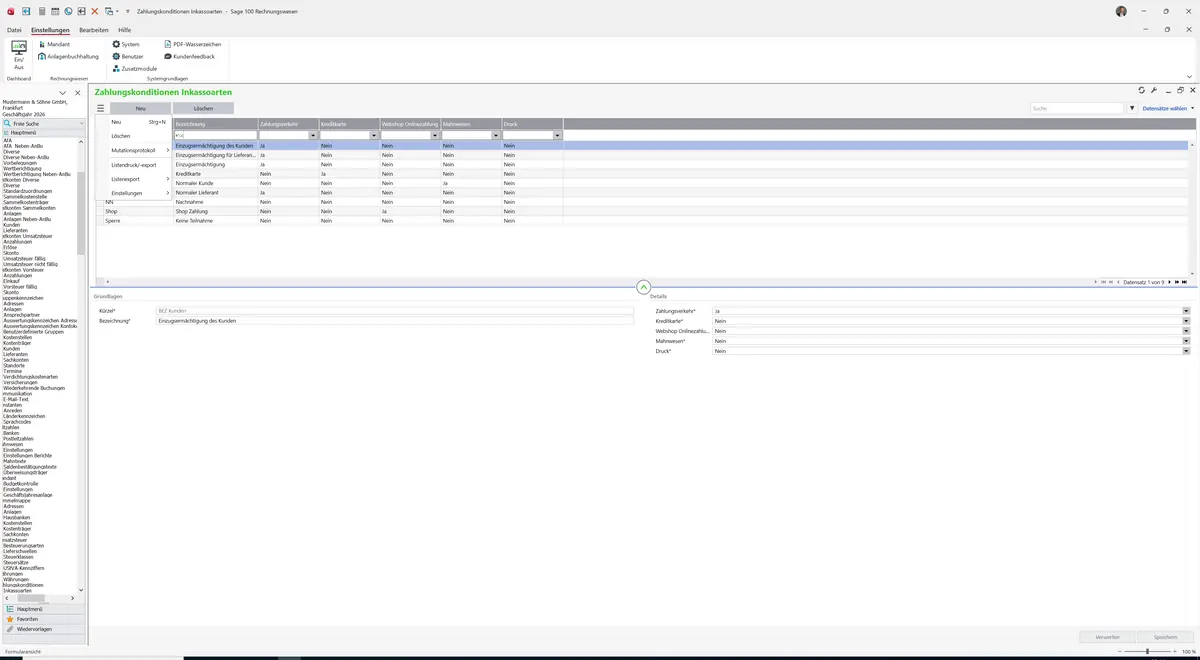Click the Bezeichnung* input field
The image size is (1200, 660).
395,321
